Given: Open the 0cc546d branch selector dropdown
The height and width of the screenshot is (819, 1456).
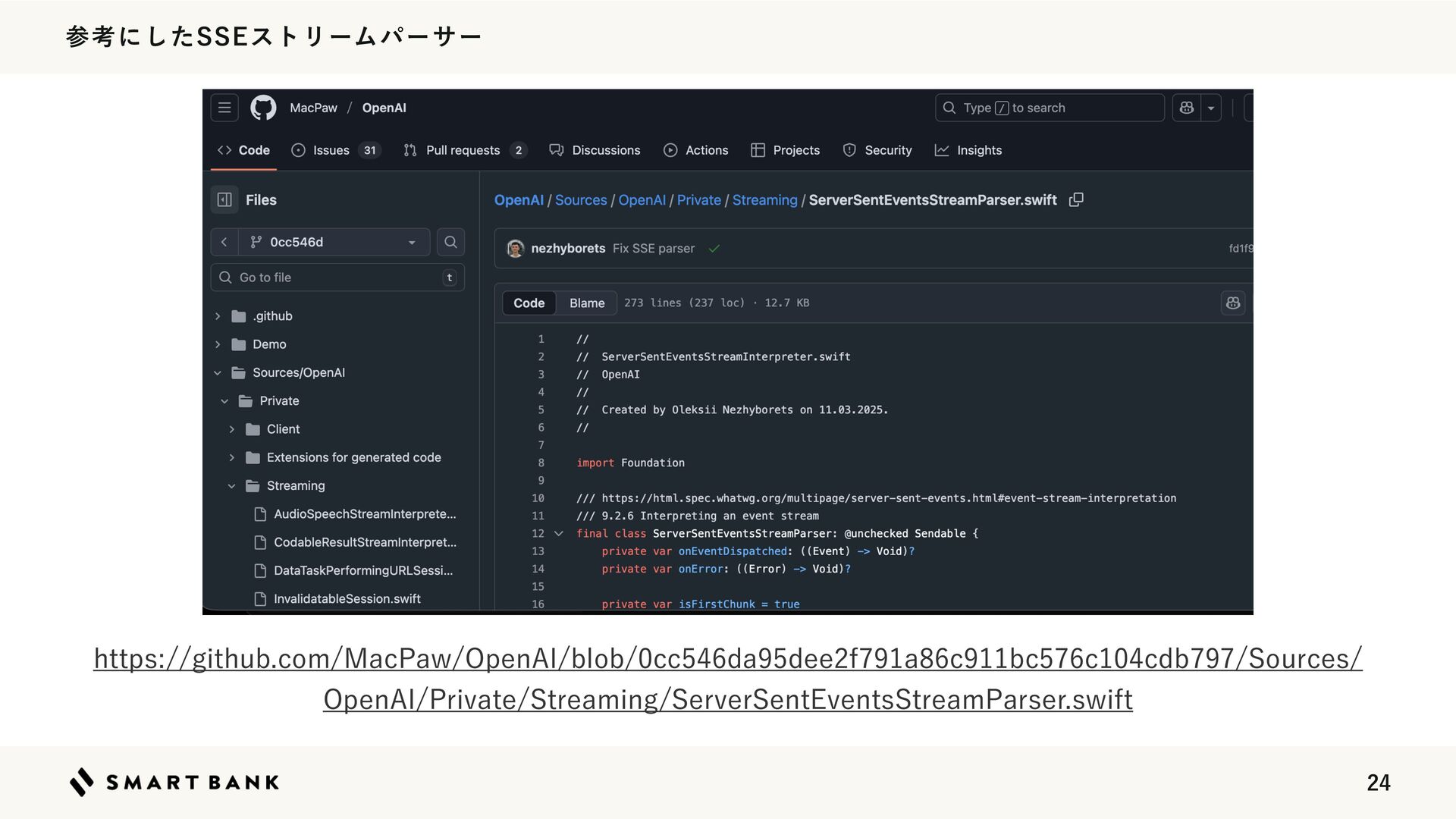Looking at the screenshot, I should tap(334, 242).
